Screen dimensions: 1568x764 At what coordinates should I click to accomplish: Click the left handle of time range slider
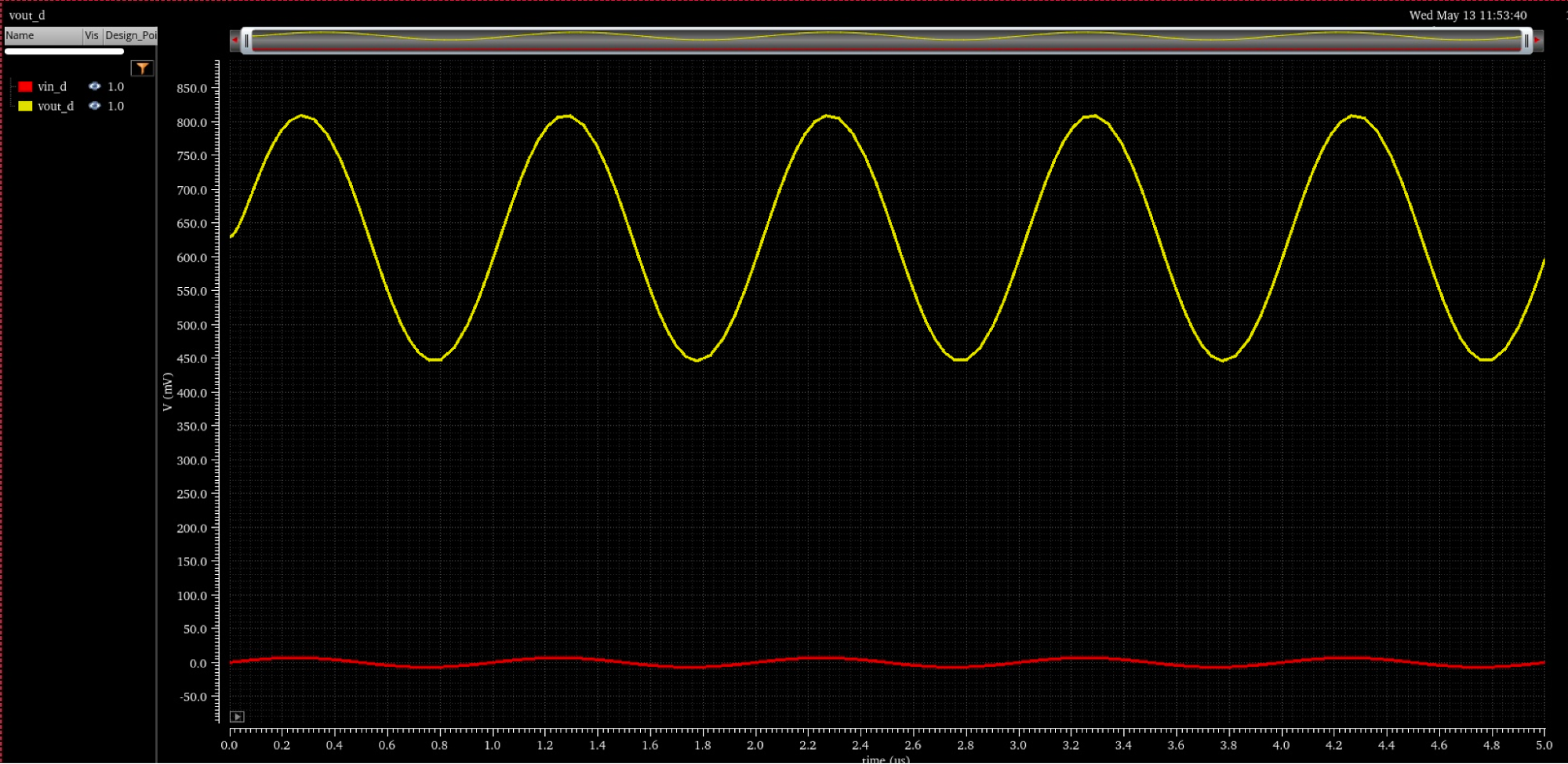[246, 40]
